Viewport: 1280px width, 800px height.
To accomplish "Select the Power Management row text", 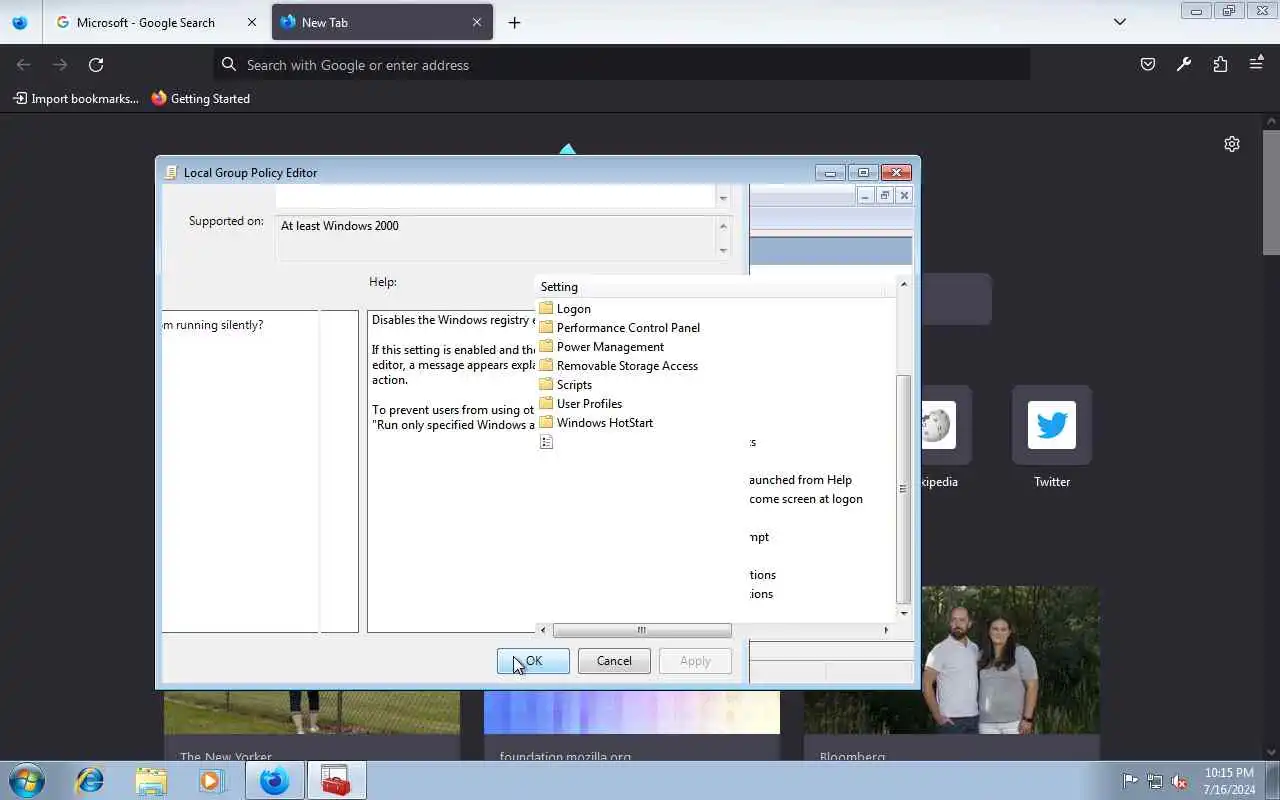I will coord(610,347).
